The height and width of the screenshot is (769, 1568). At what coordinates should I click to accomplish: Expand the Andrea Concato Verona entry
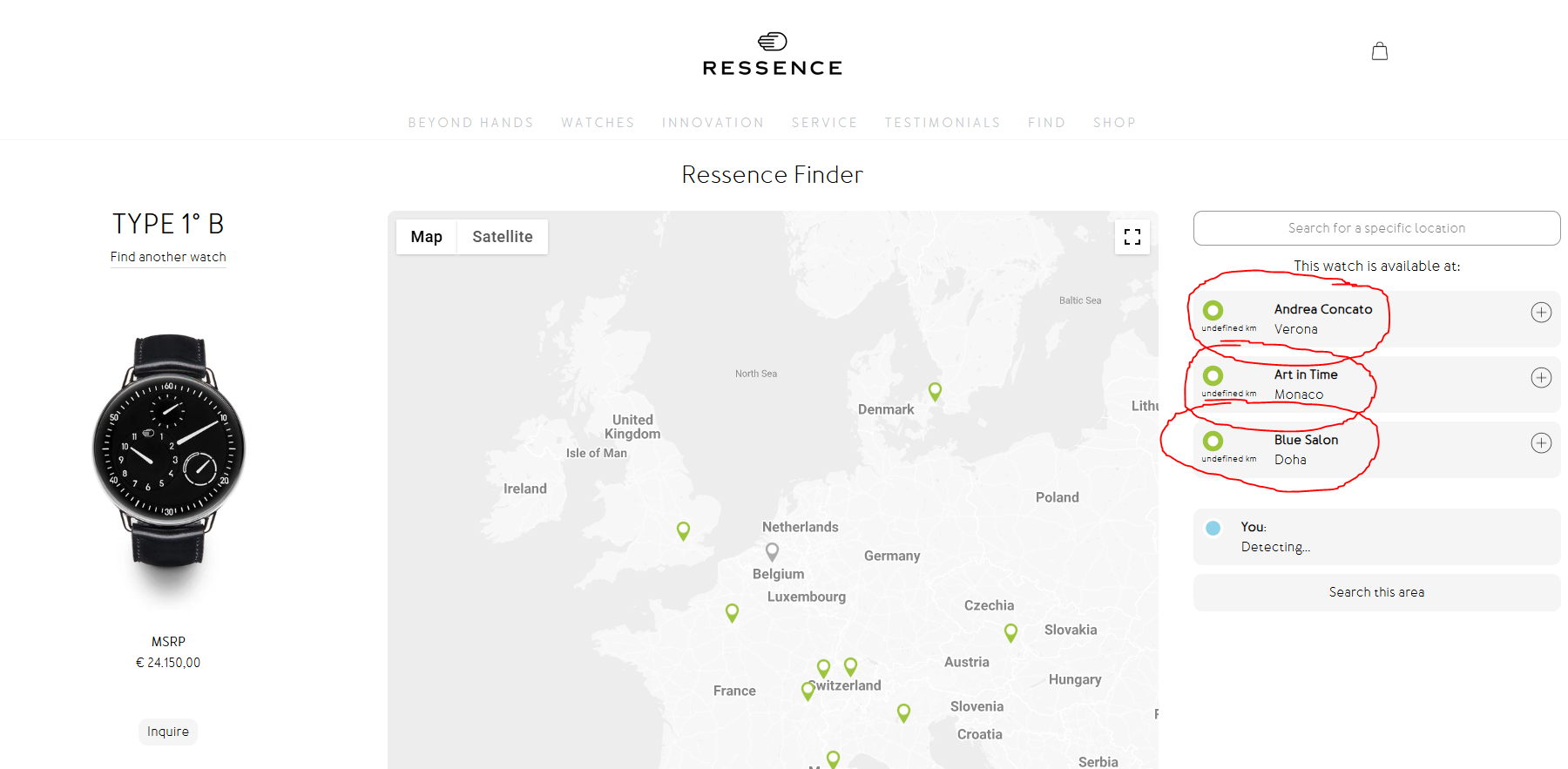point(1541,313)
